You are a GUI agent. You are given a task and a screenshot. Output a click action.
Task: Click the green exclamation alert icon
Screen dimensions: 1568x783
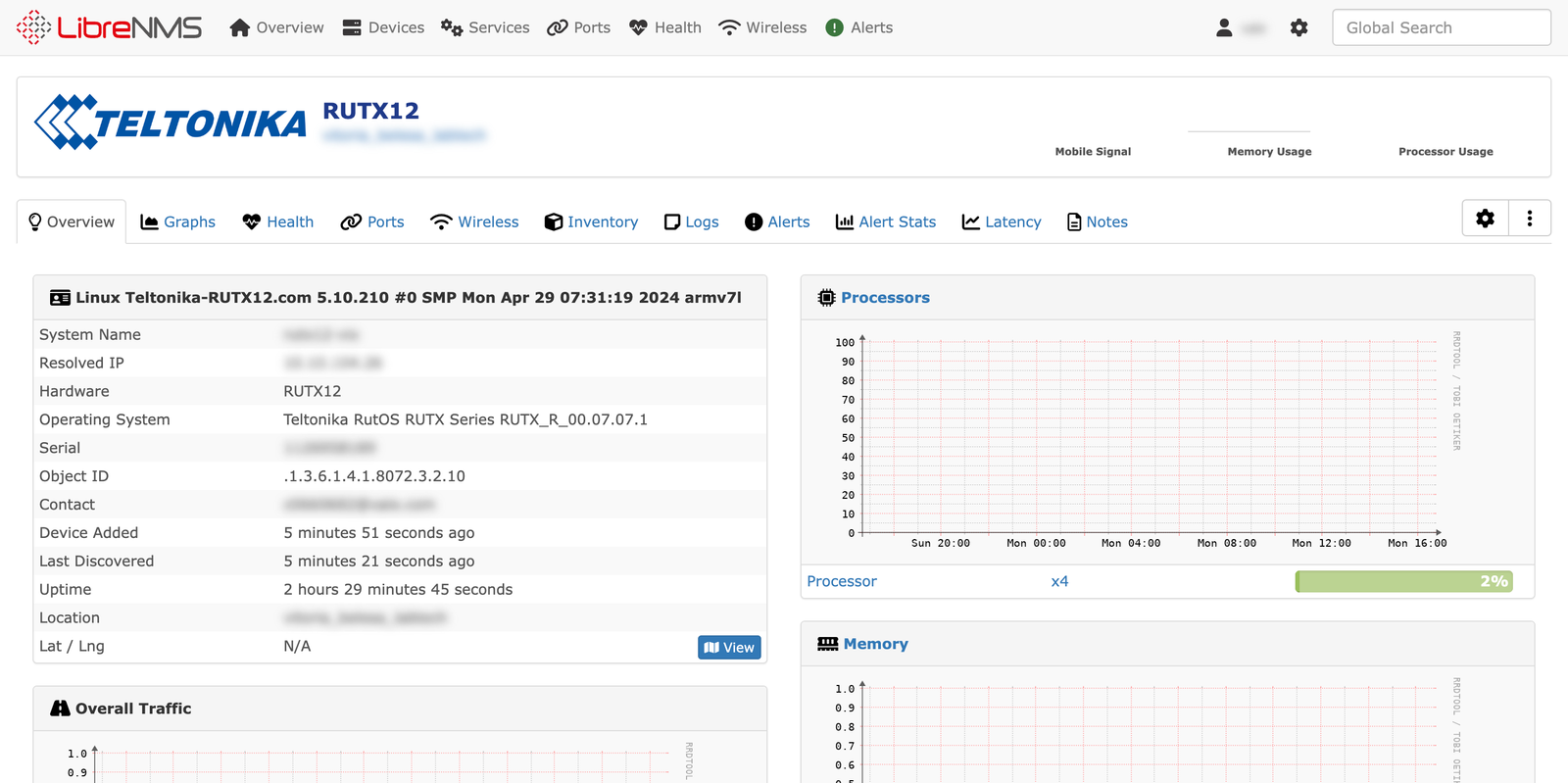pos(835,27)
